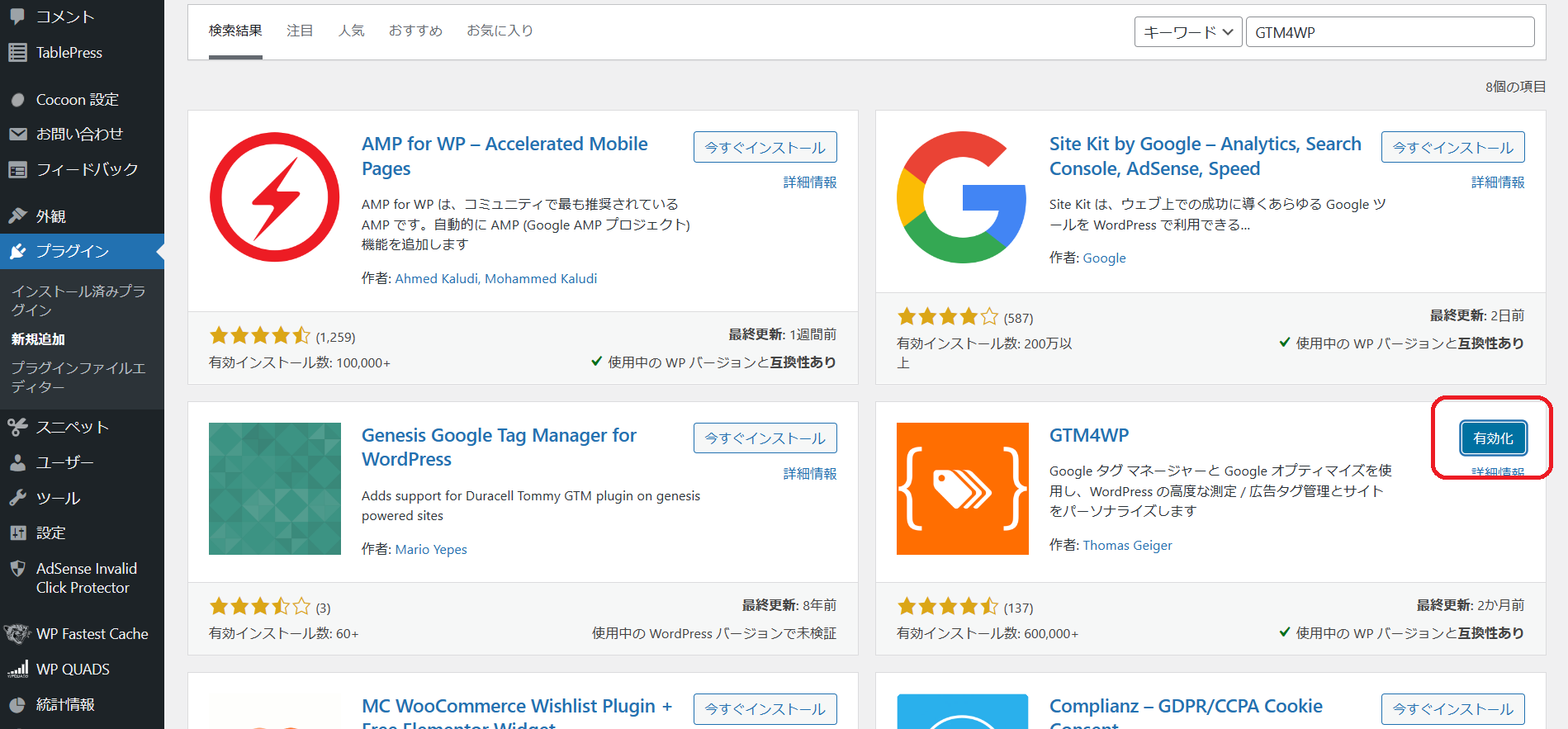
Task: Click the Snippets scissors icon
Action: (x=17, y=427)
